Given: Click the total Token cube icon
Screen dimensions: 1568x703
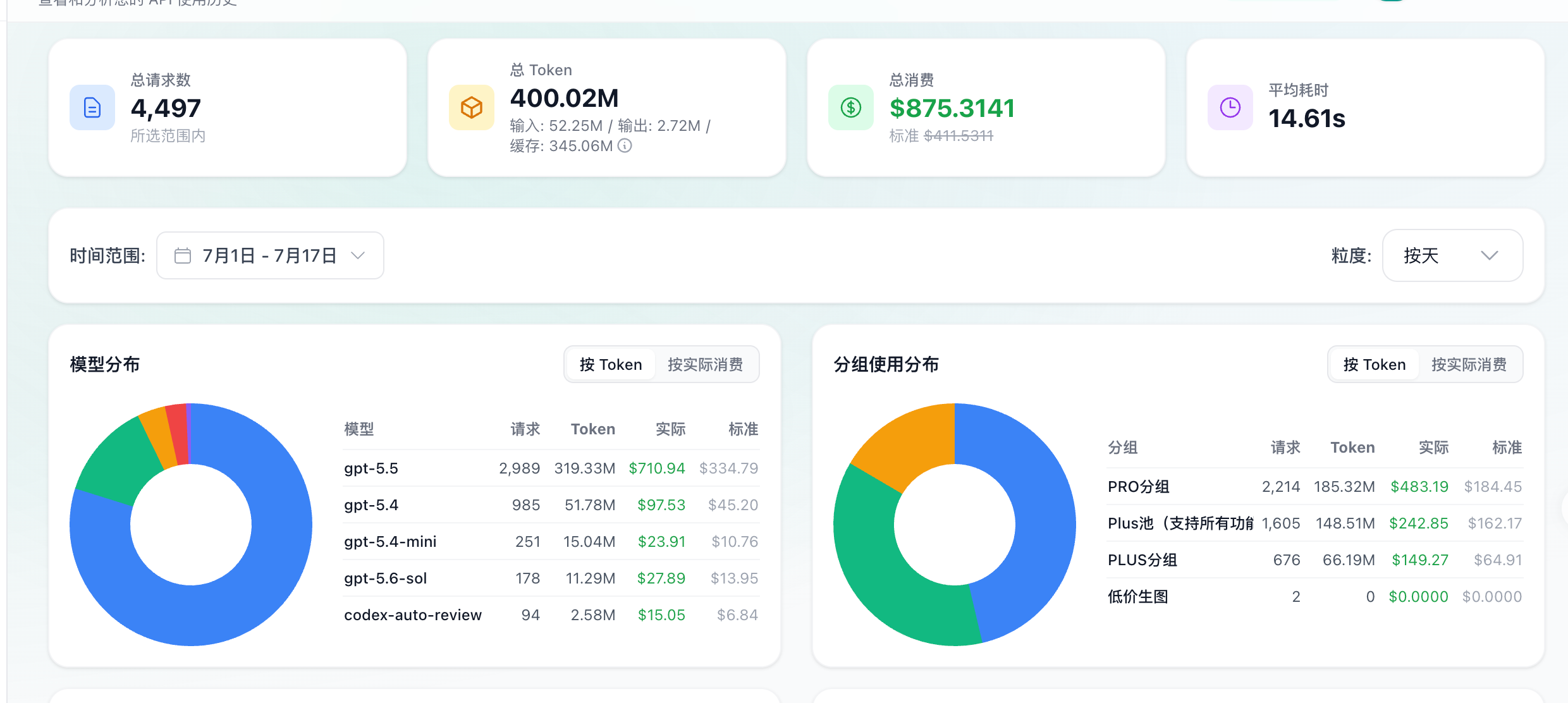Looking at the screenshot, I should tap(472, 107).
